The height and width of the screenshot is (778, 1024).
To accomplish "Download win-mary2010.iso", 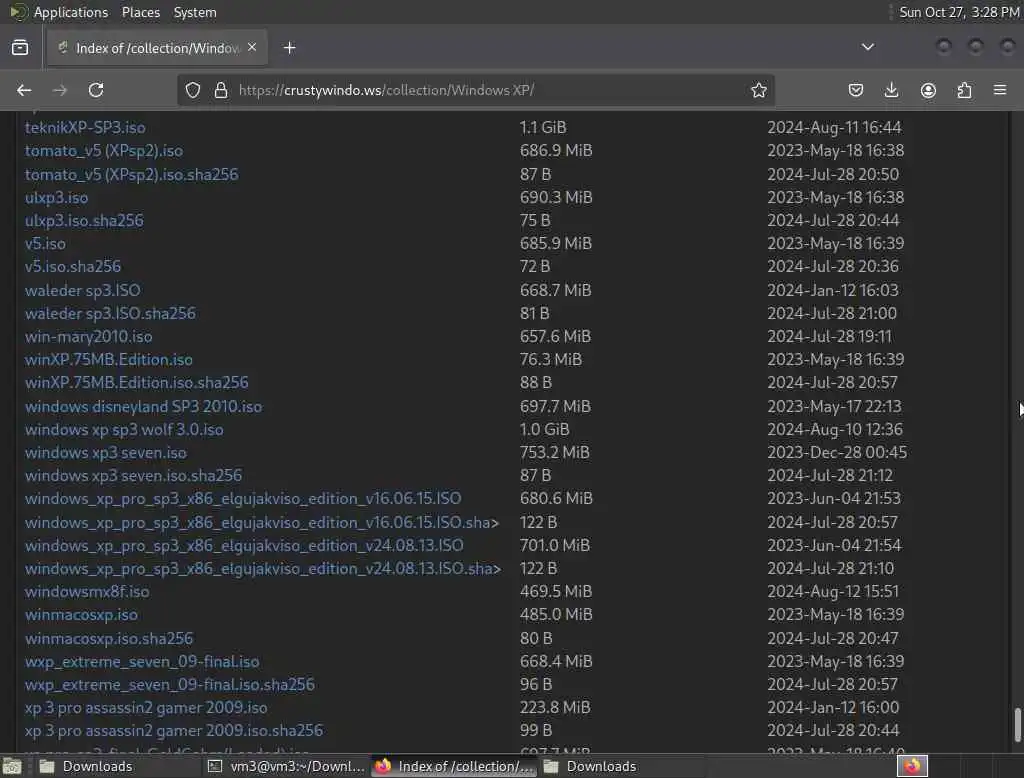I will [x=88, y=336].
